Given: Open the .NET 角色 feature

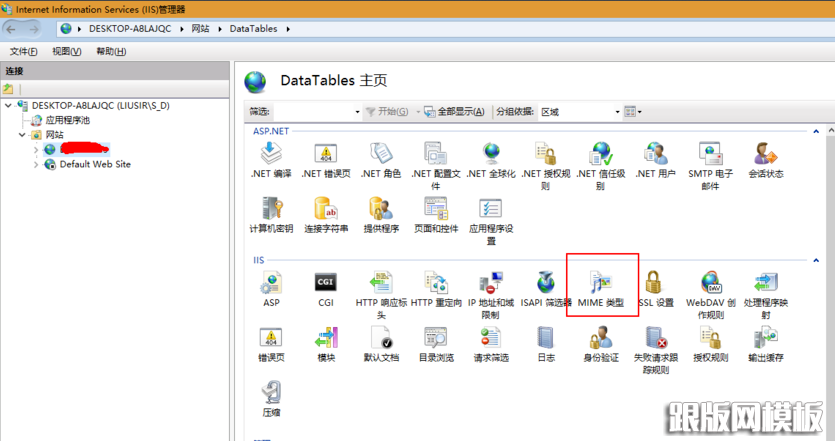Looking at the screenshot, I should tap(381, 160).
